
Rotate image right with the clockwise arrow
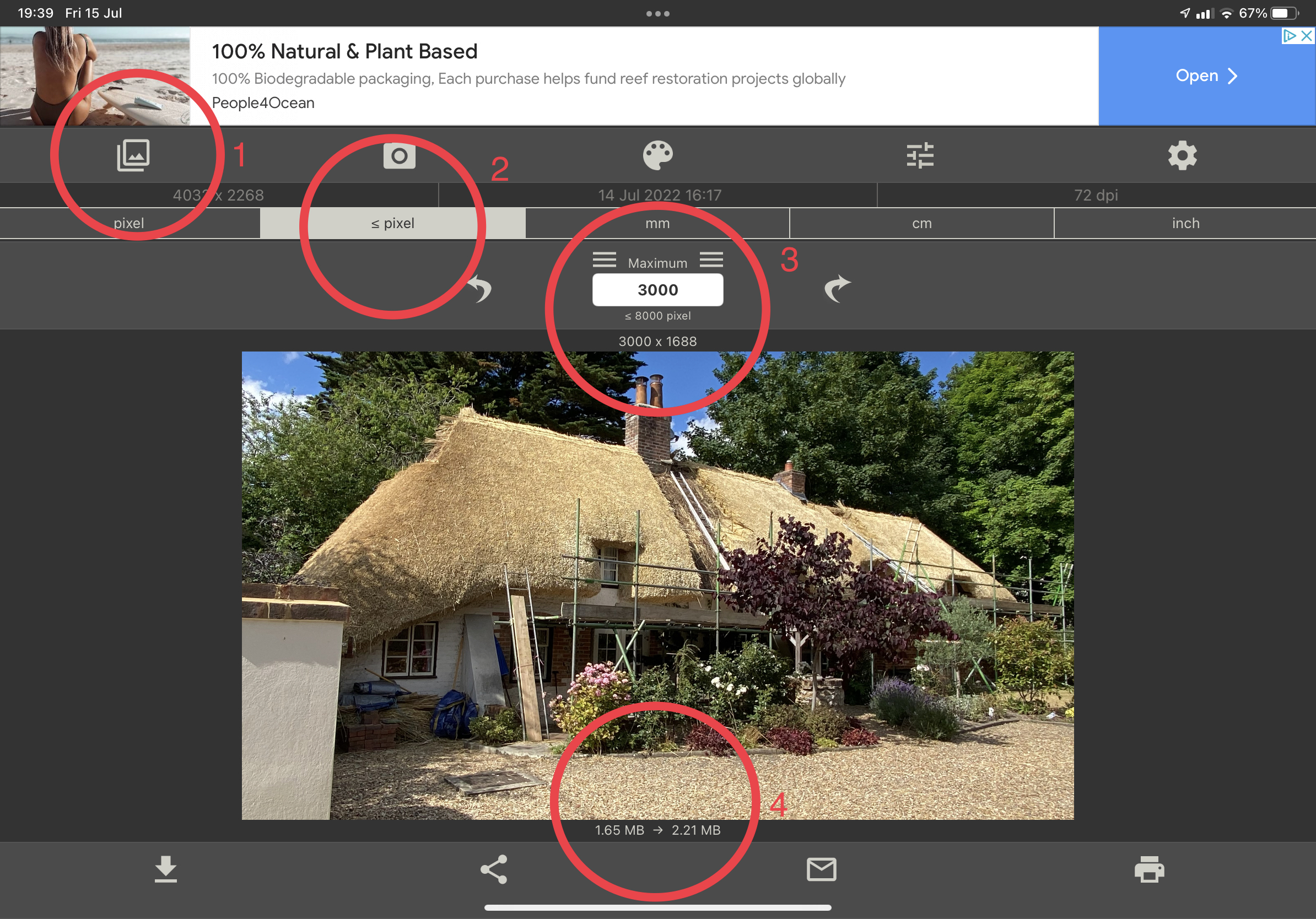(x=837, y=289)
